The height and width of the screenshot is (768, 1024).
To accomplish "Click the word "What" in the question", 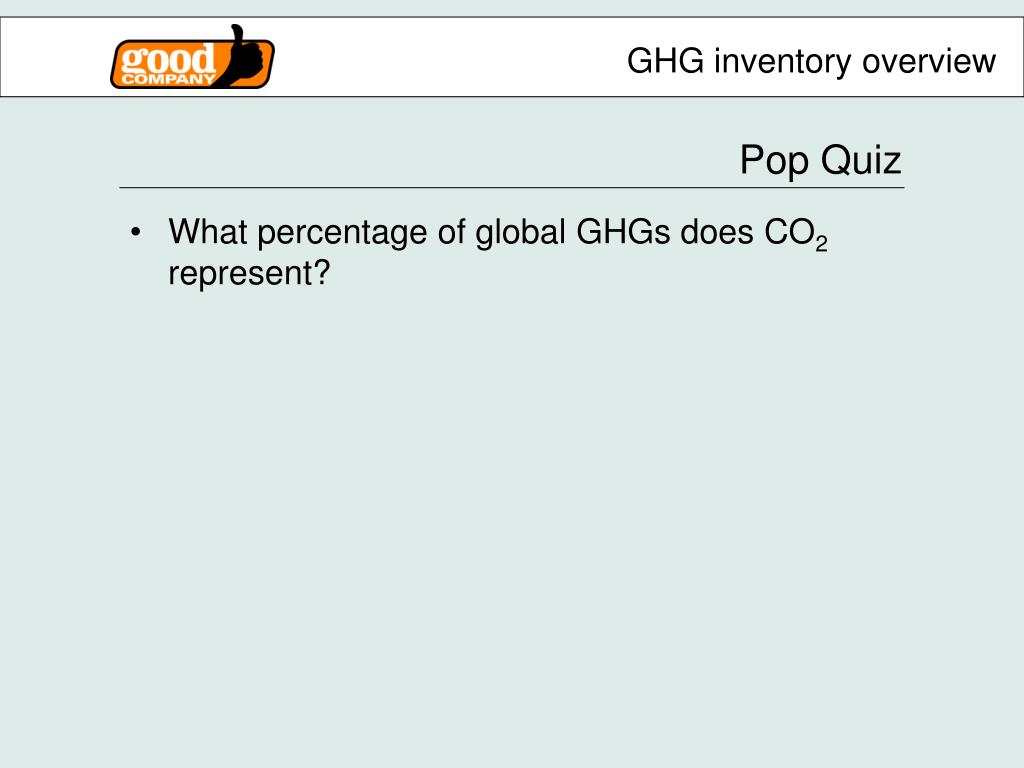I will 208,231.
